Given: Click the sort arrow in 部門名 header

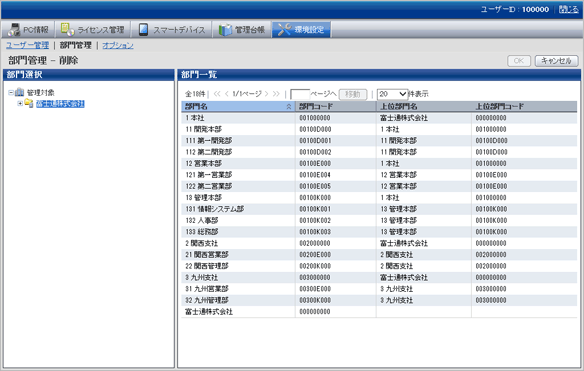Looking at the screenshot, I should click(289, 107).
